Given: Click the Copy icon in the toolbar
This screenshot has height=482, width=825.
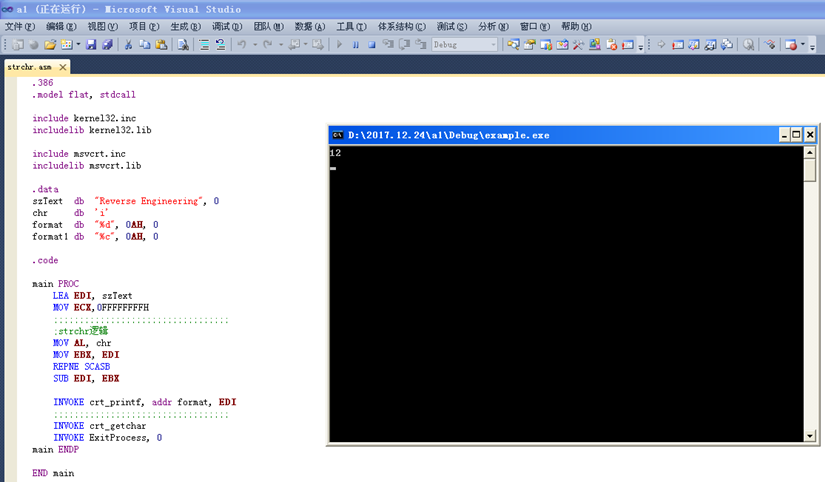Looking at the screenshot, I should coord(145,45).
